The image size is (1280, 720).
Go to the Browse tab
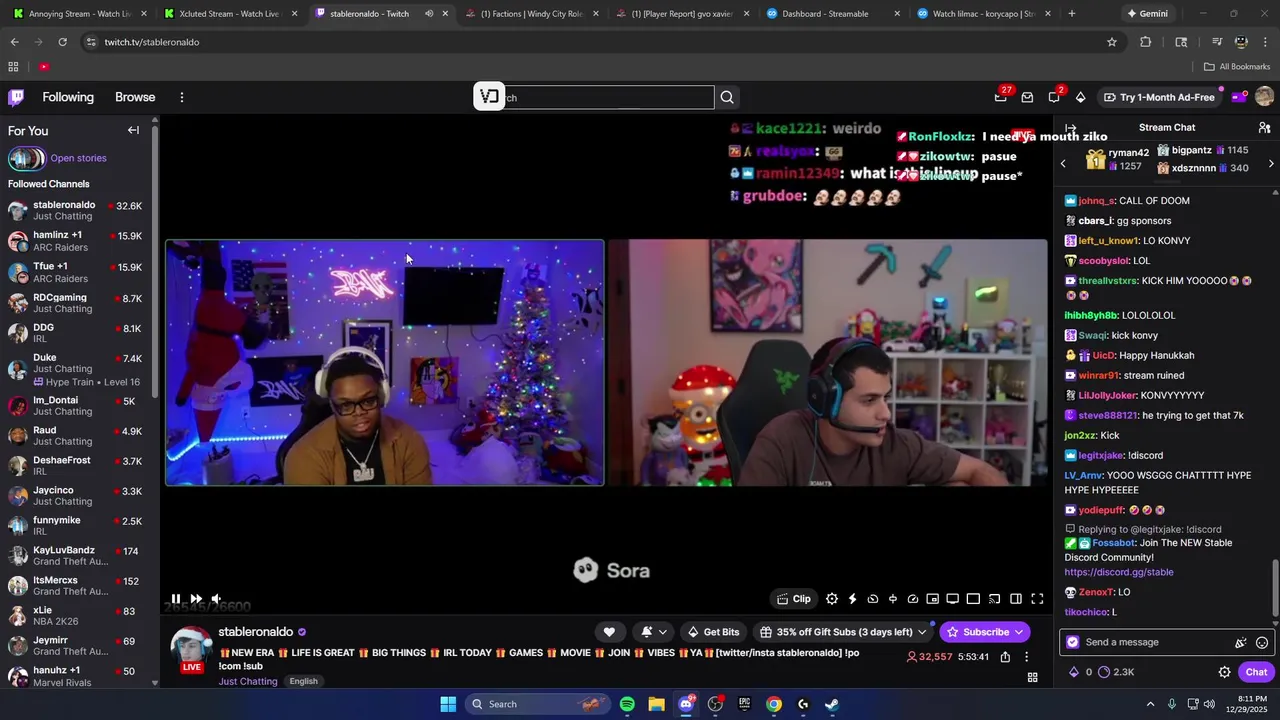click(135, 97)
